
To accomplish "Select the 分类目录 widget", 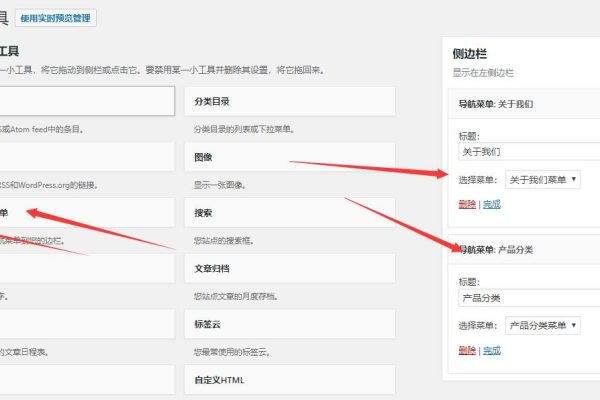I will pyautogui.click(x=289, y=101).
